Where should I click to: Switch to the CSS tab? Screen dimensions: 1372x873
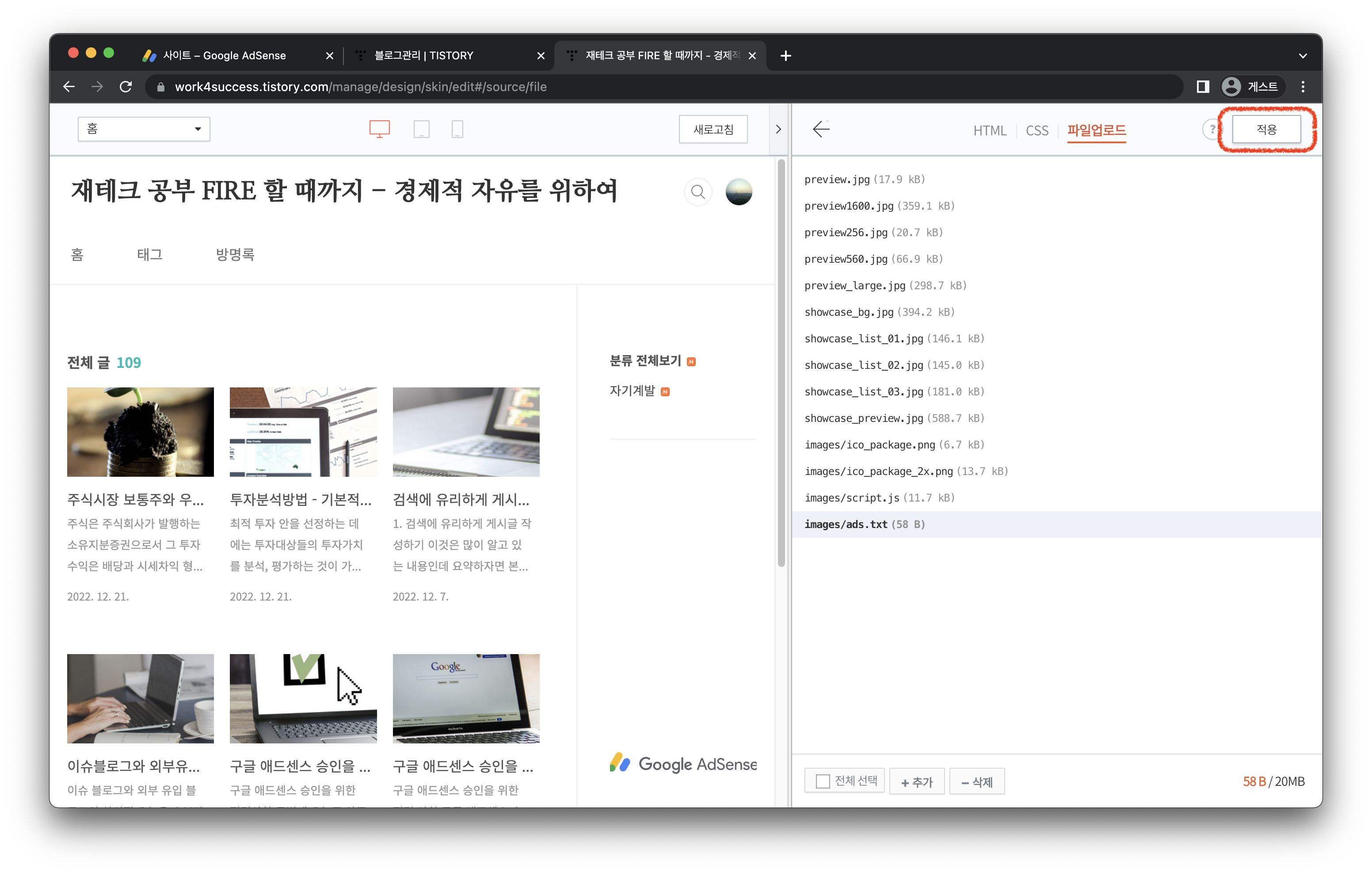click(x=1037, y=130)
